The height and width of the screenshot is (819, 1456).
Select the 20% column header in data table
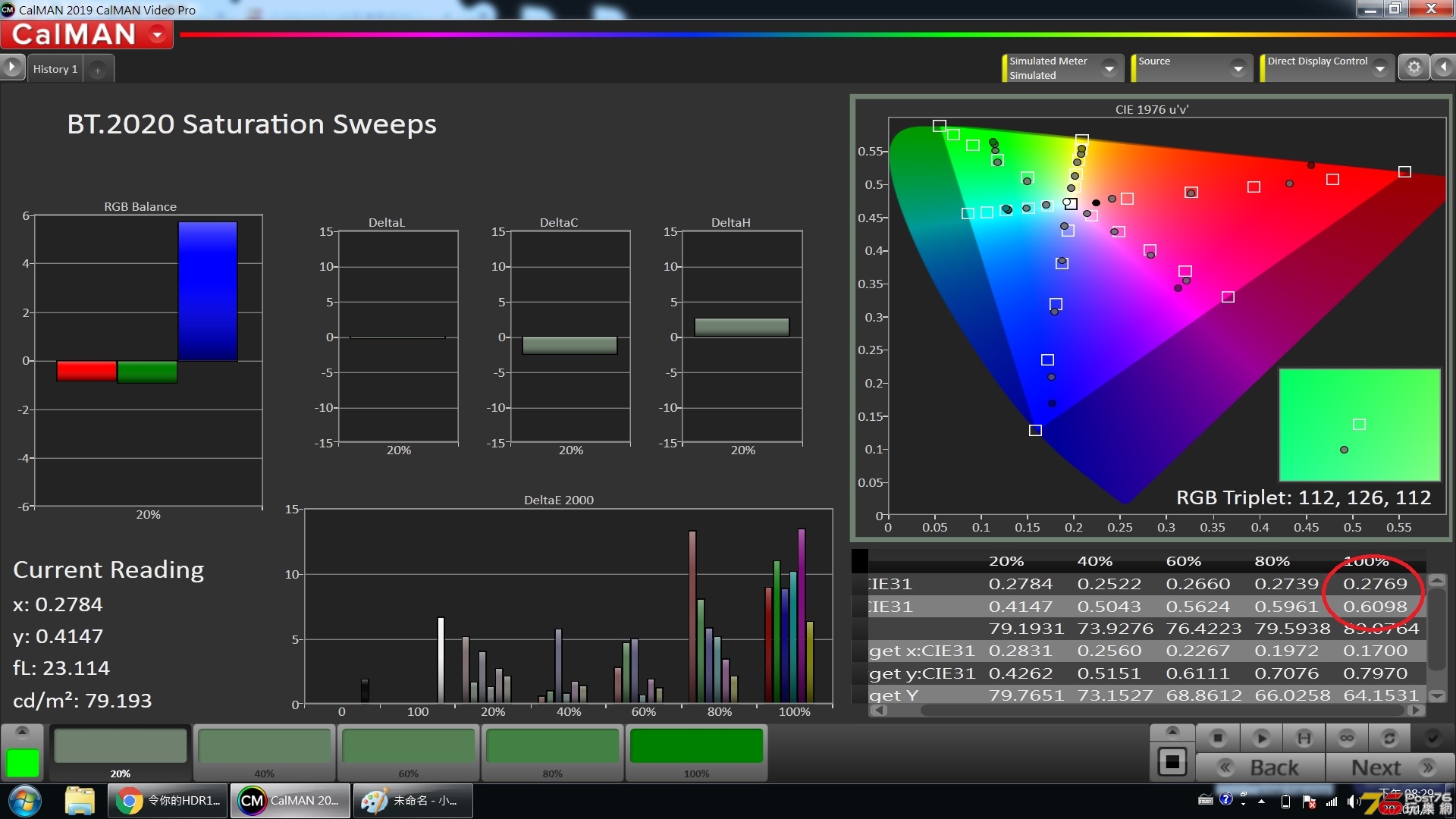1006,561
